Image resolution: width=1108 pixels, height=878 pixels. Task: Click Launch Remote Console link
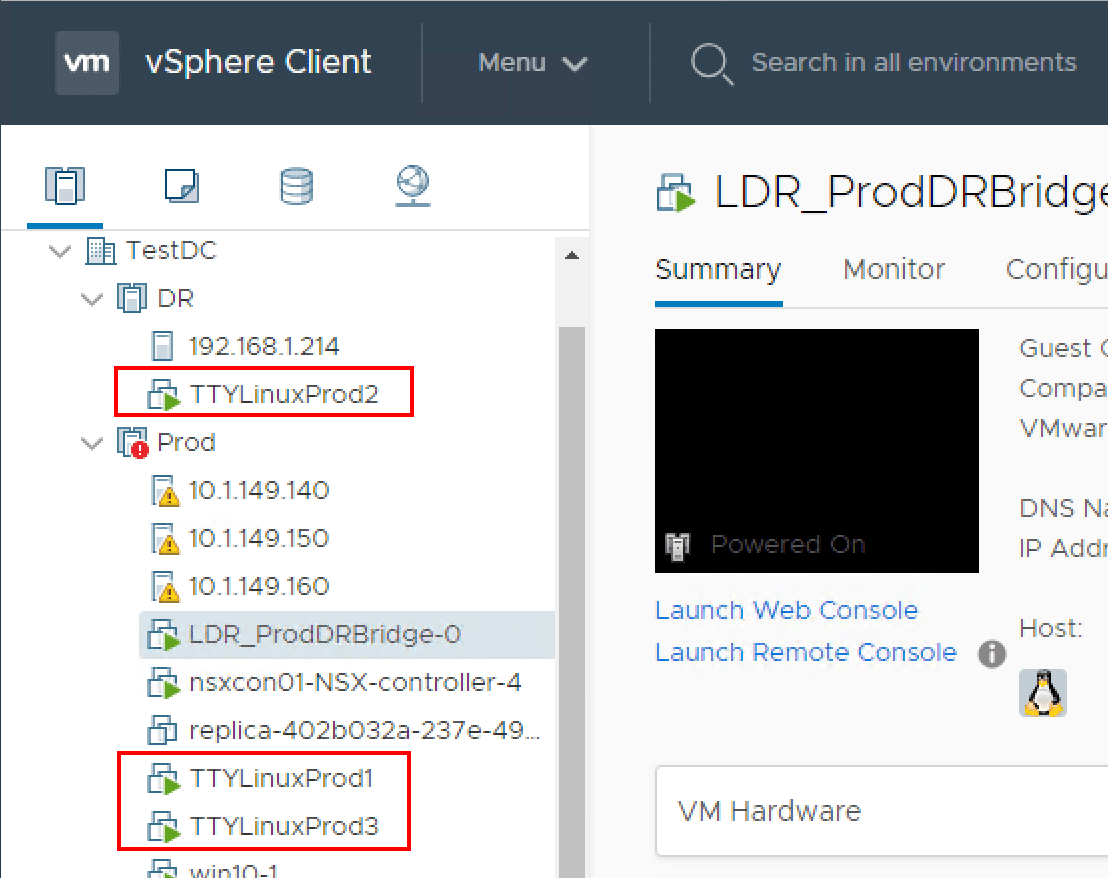(806, 653)
